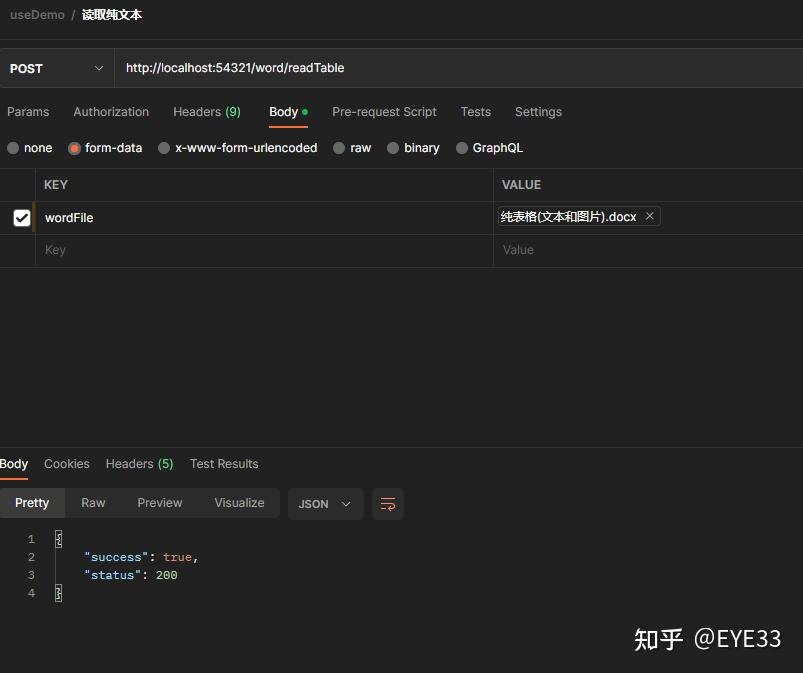Open the Headers (9) request tab
This screenshot has height=673, width=803.
tap(207, 111)
